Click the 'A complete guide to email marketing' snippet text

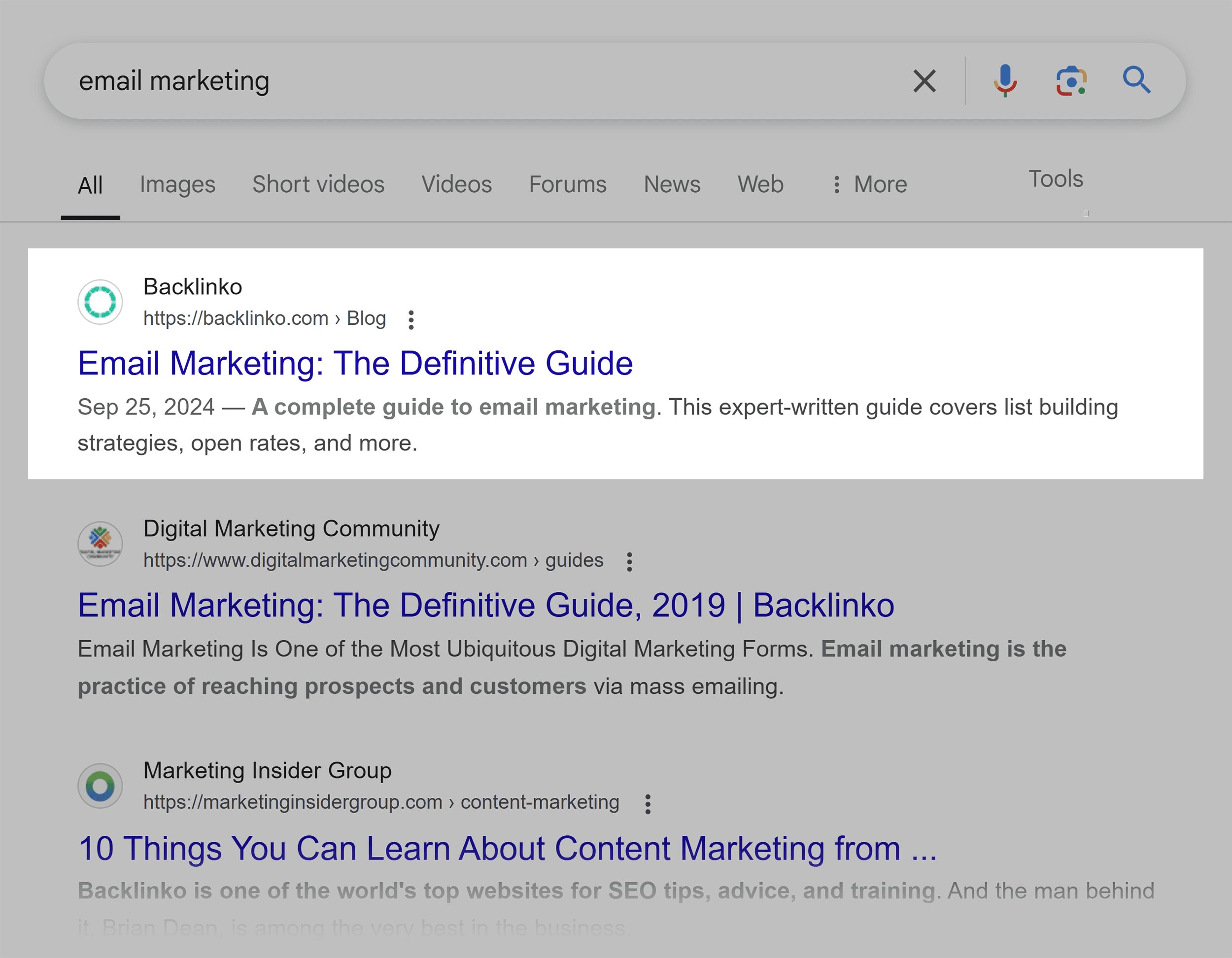coord(453,408)
